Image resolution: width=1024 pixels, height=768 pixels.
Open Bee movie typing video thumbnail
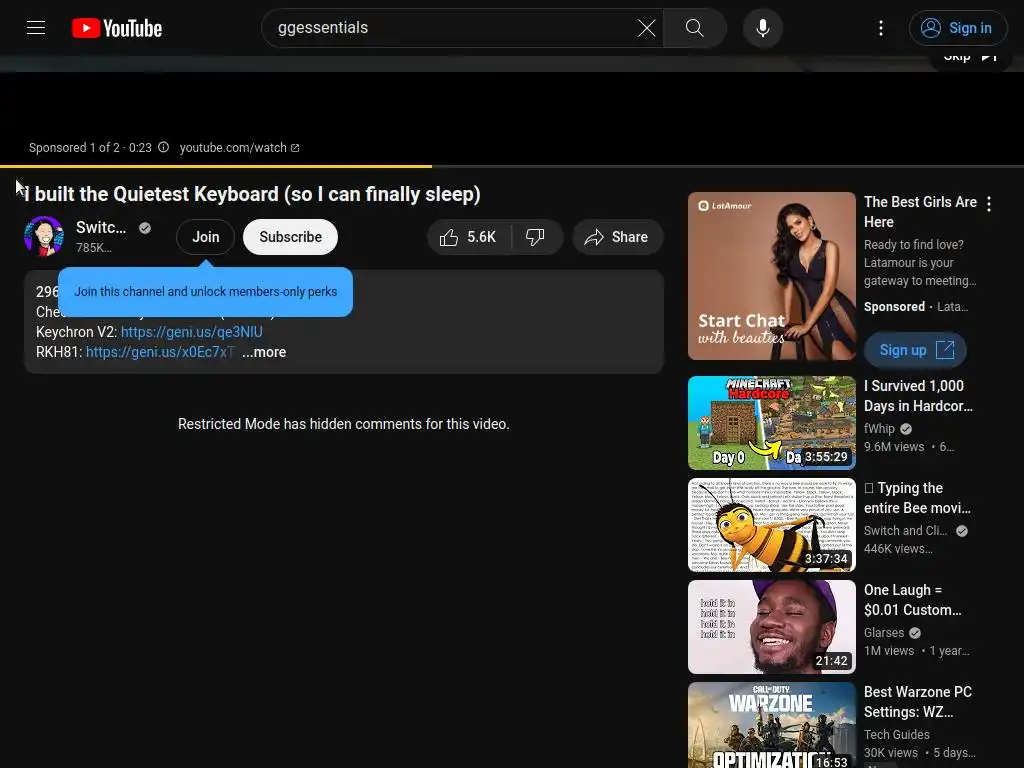[771, 525]
